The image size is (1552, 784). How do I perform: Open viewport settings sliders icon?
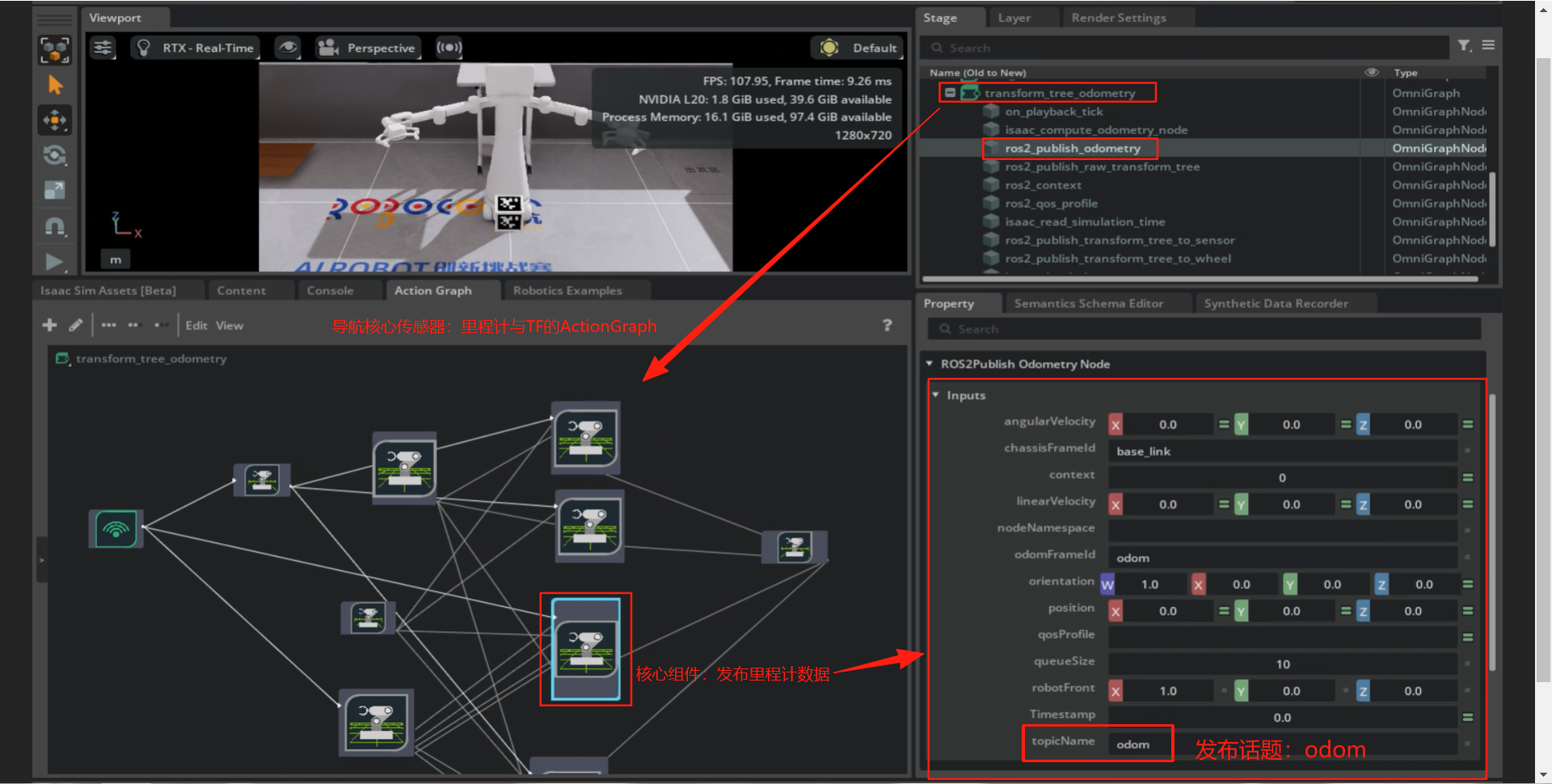pyautogui.click(x=103, y=48)
